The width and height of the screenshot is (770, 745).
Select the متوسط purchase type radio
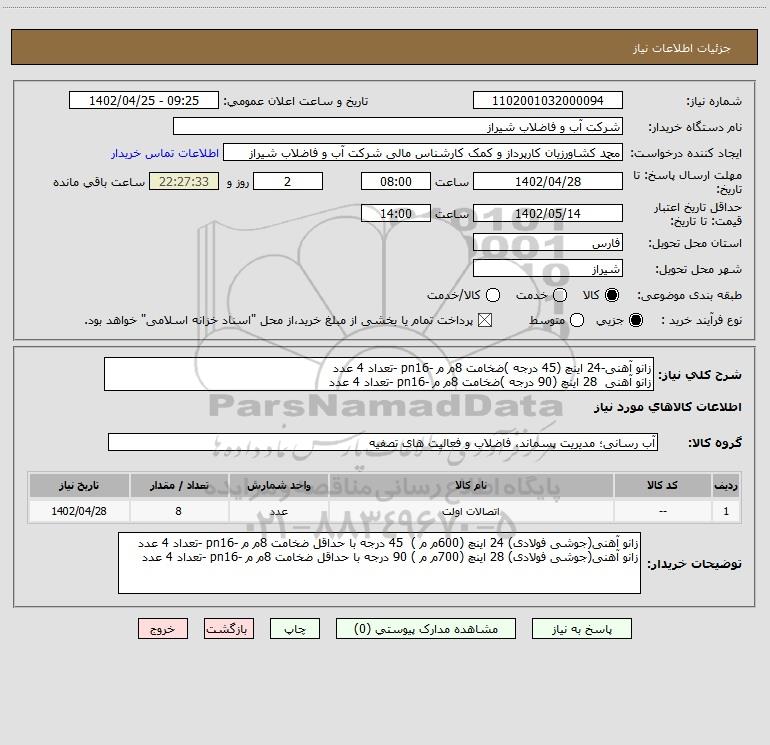tap(577, 320)
